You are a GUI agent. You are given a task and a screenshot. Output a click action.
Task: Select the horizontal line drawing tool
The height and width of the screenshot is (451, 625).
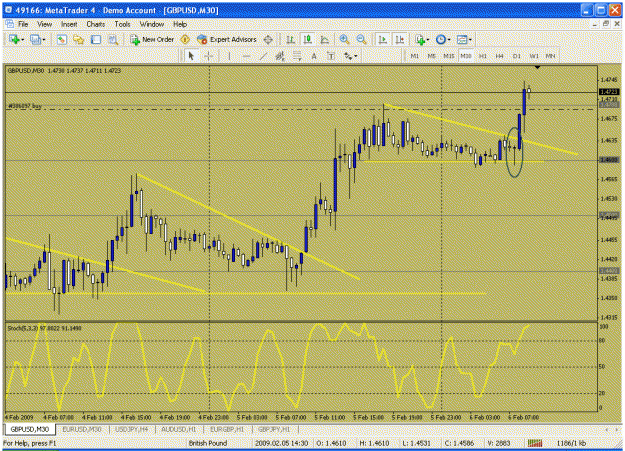[x=246, y=56]
